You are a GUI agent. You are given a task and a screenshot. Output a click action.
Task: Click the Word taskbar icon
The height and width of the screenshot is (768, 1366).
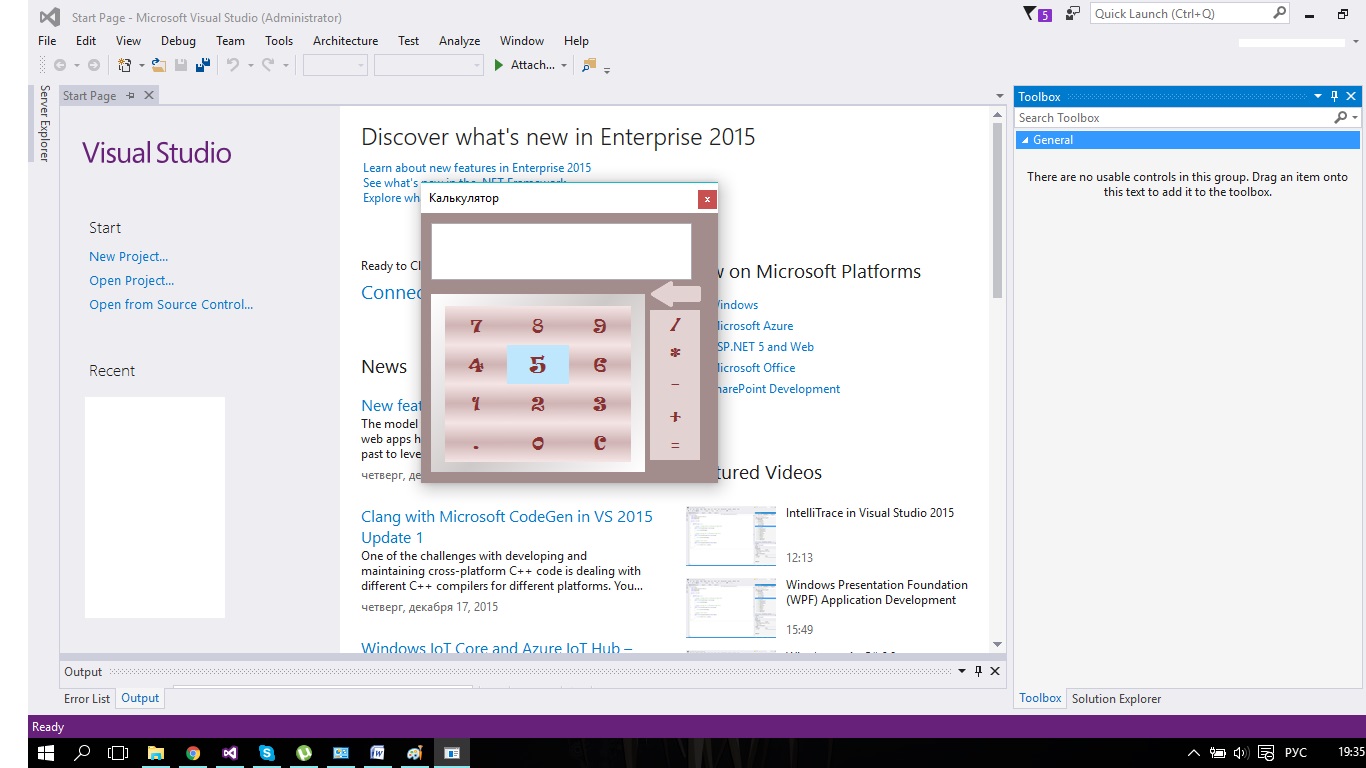378,753
